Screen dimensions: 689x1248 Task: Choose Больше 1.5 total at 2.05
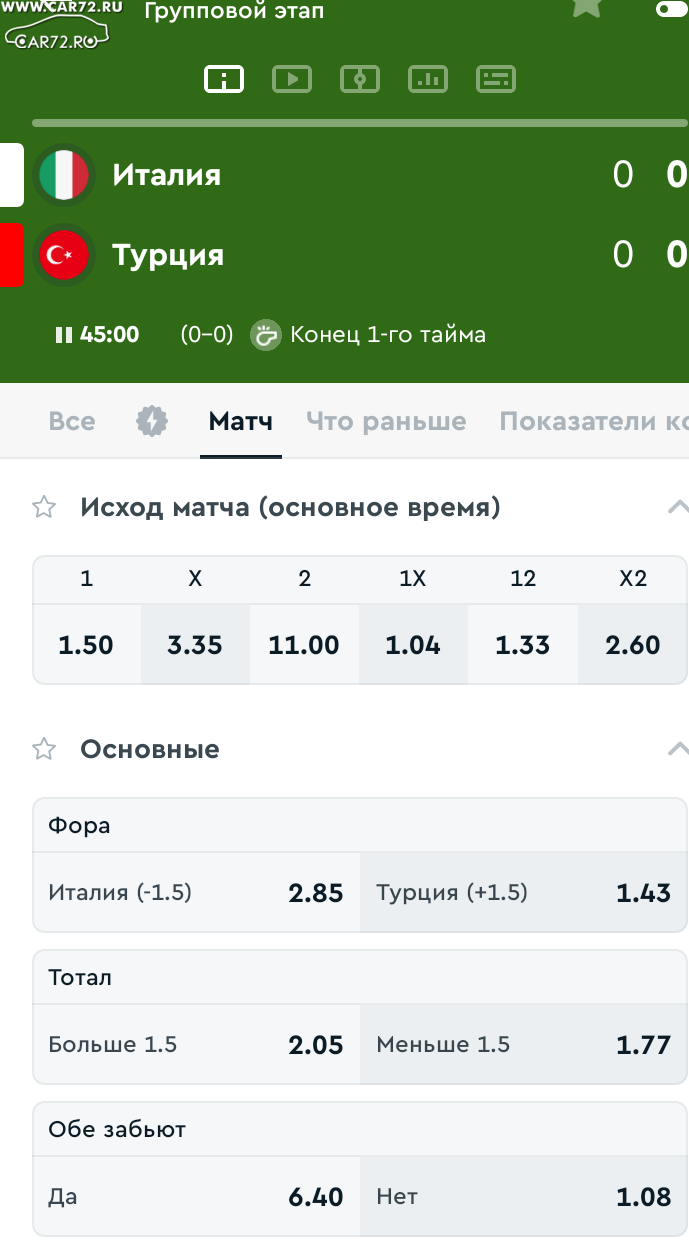[x=196, y=1045]
